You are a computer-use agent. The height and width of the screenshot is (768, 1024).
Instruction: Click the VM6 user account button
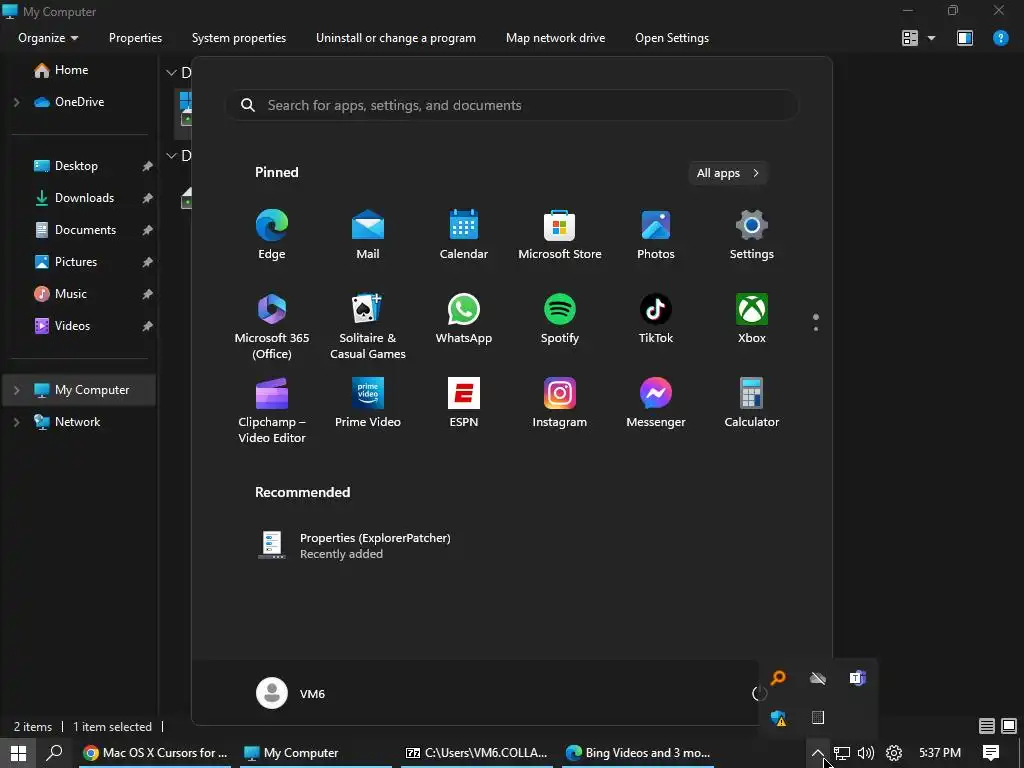pos(291,693)
